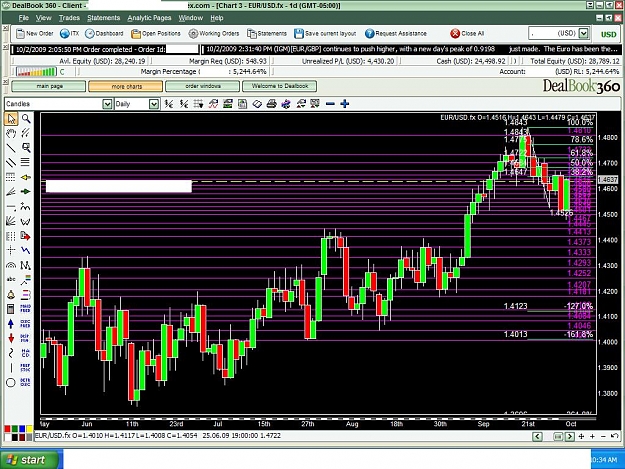Select the vertical line drawing tool
This screenshot has width=625, height=469.
click(11, 367)
